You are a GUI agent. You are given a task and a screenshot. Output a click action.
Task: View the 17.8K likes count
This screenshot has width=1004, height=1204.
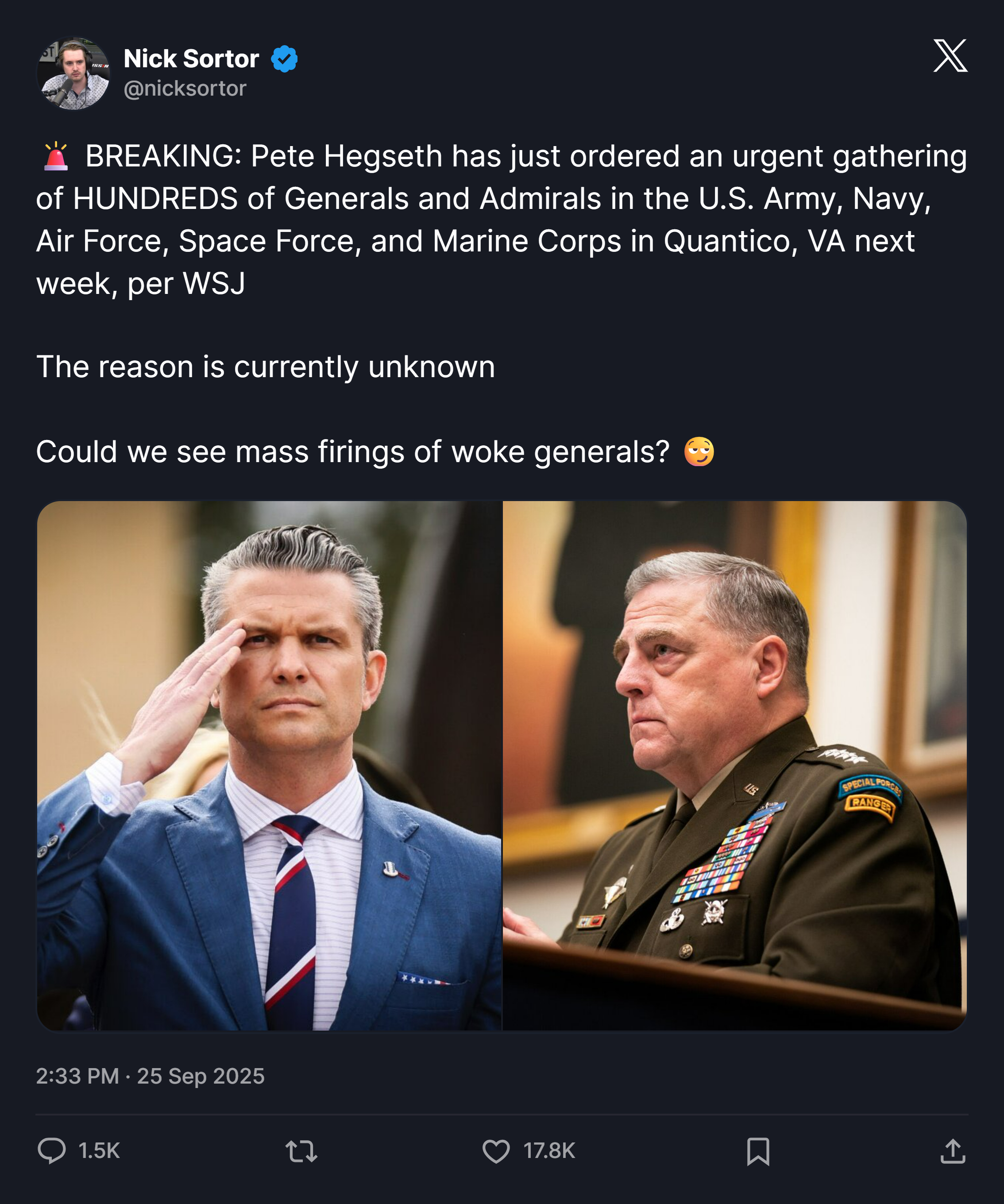(549, 1151)
